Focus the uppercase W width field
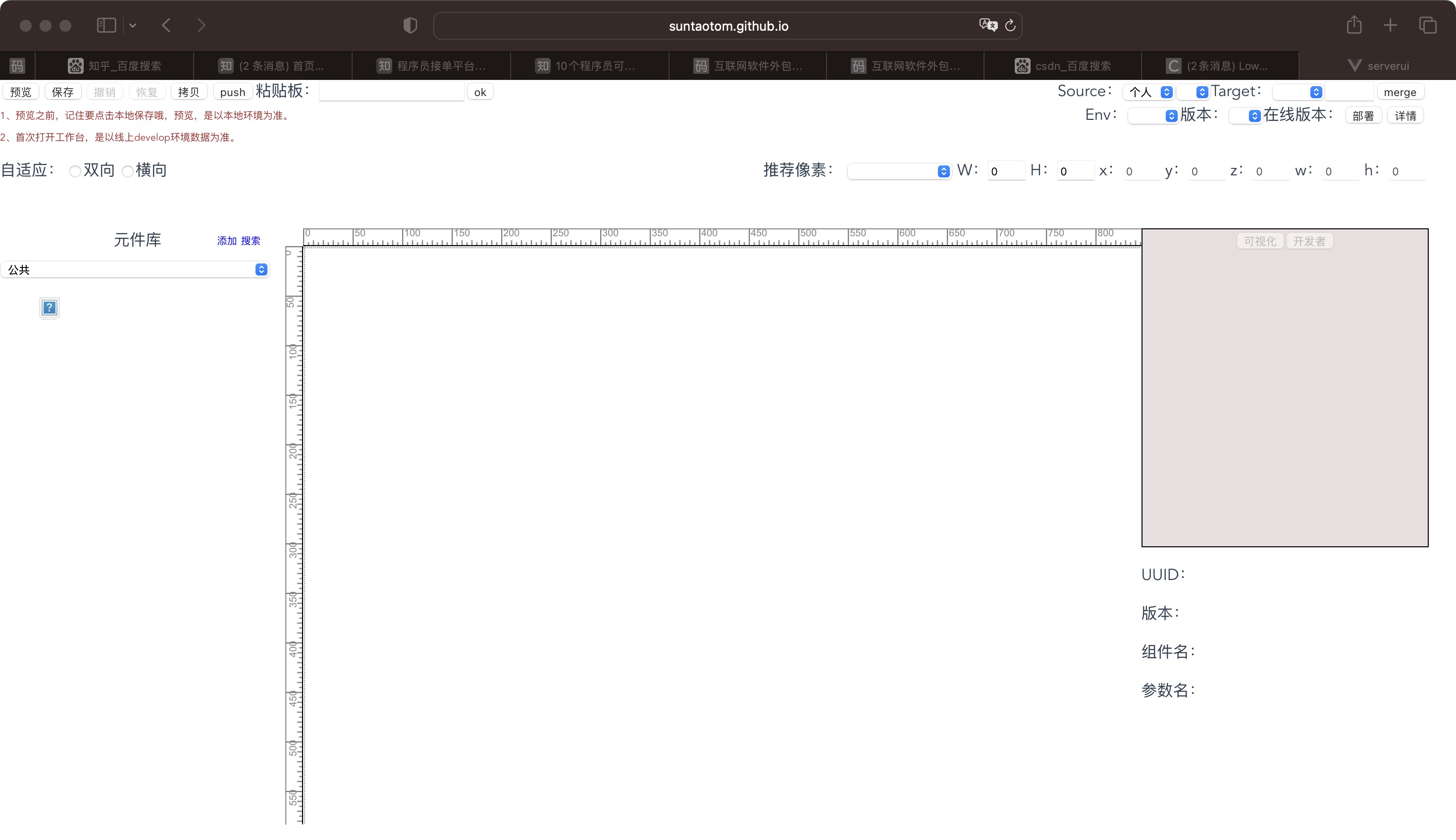Viewport: 1456px width, 840px height. (1006, 171)
